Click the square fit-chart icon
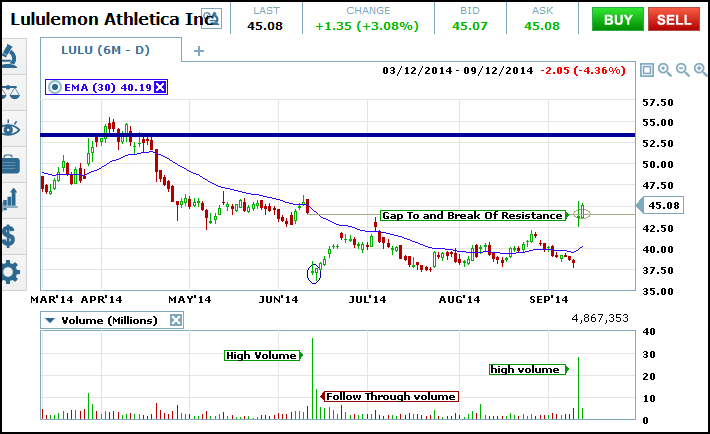Image resolution: width=710 pixels, height=434 pixels. point(647,70)
